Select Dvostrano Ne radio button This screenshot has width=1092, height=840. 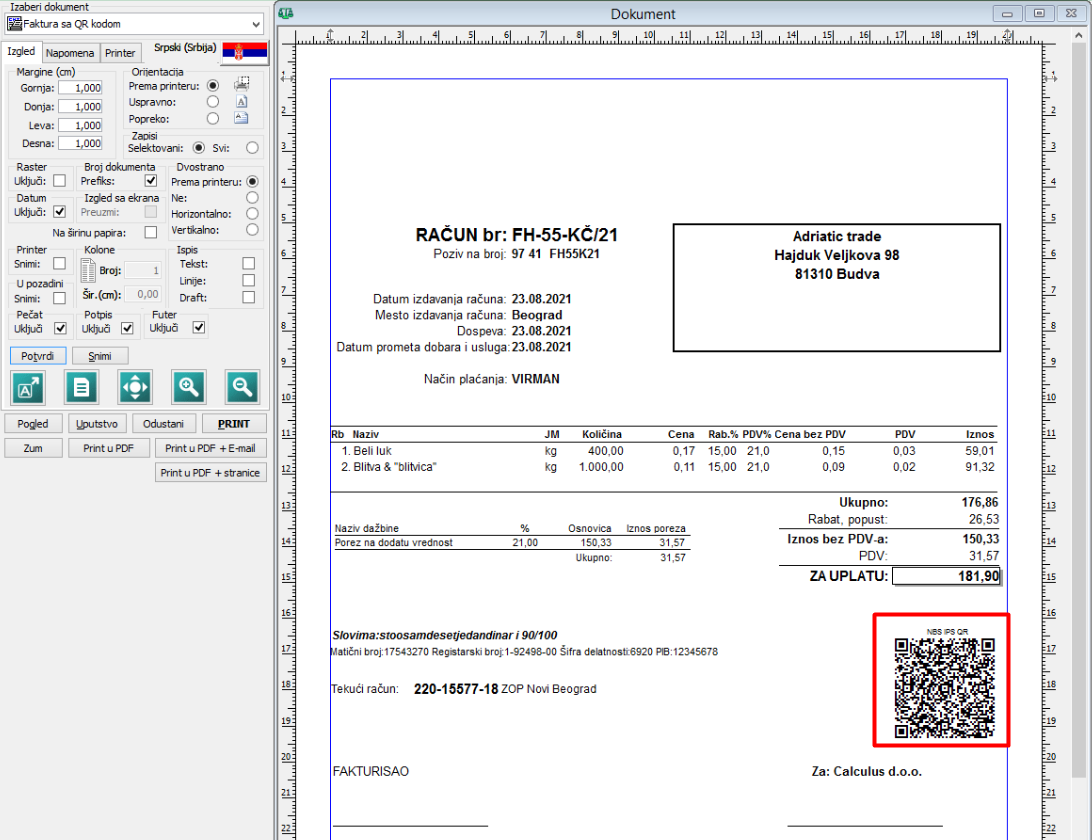[252, 198]
